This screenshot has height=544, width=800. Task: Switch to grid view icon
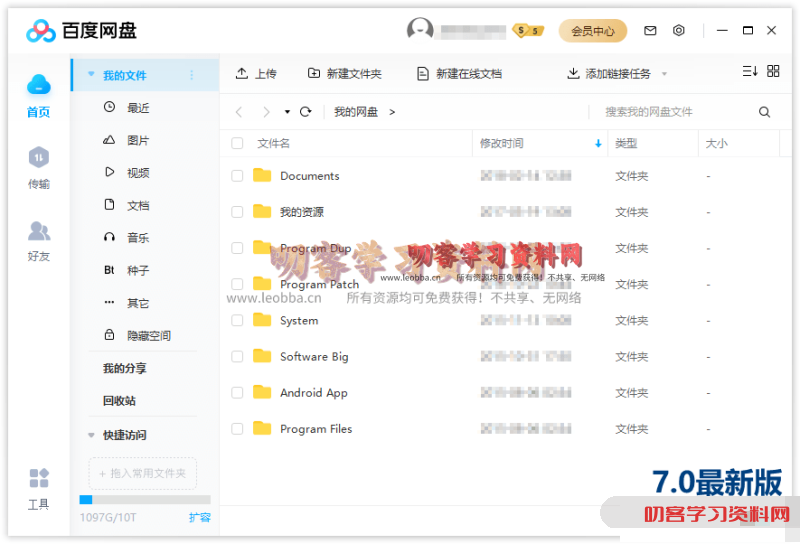773,71
